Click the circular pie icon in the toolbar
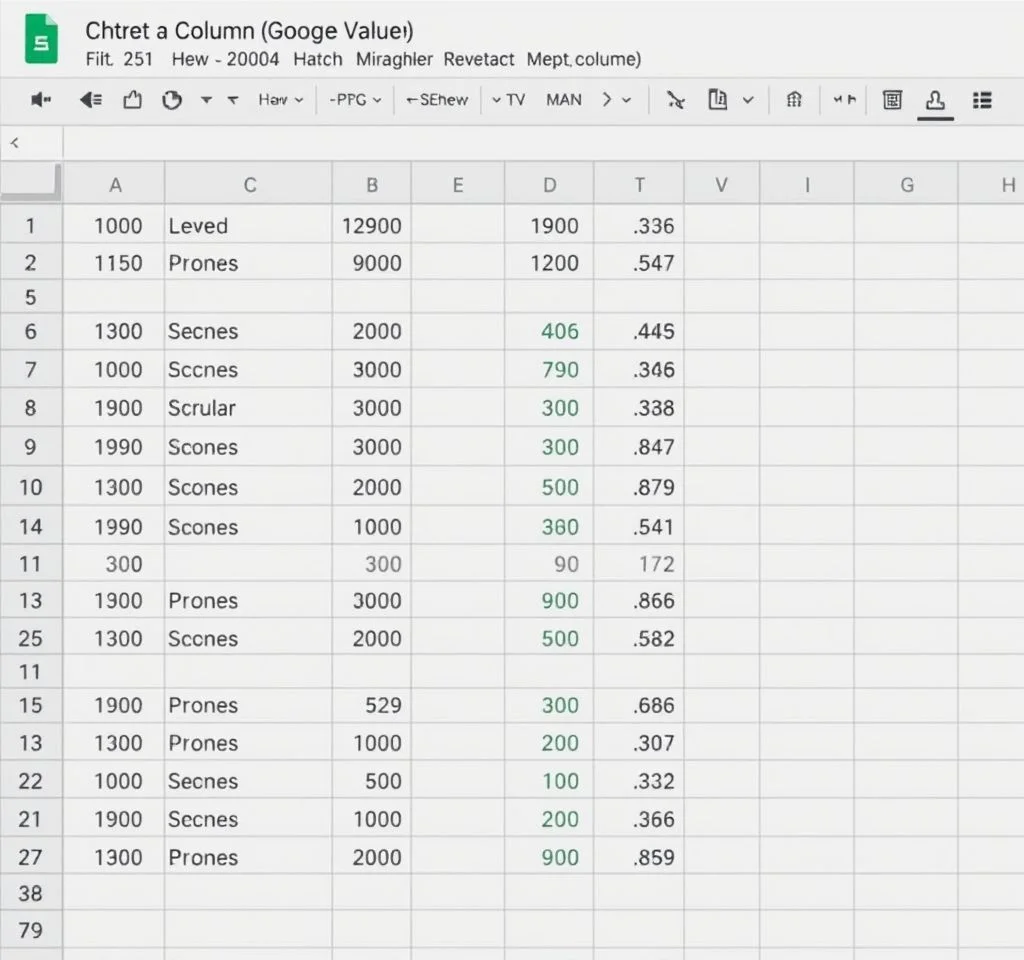The image size is (1024, 960). pyautogui.click(x=172, y=100)
